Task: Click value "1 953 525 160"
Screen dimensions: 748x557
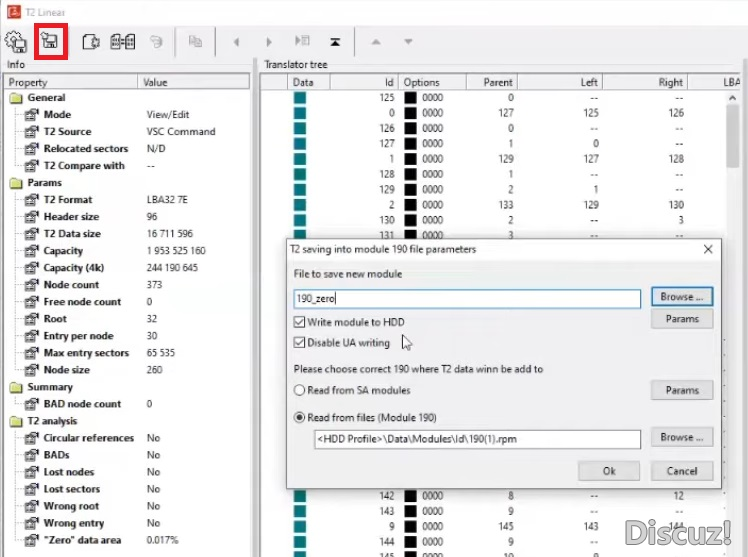Action: (176, 251)
